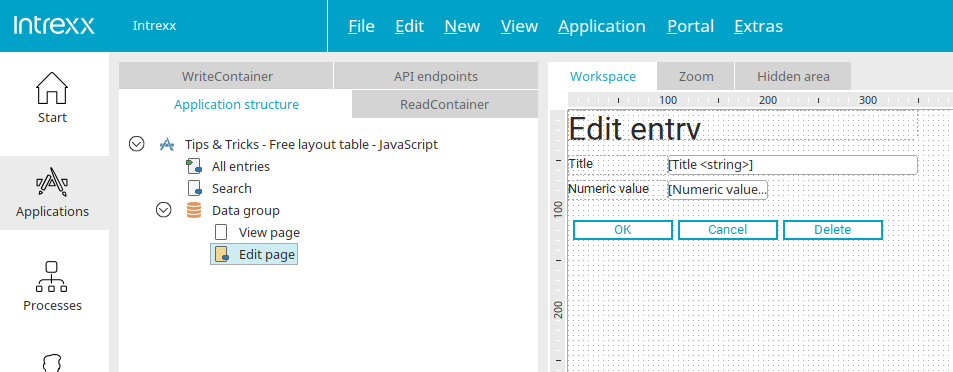Click the All entries page icon

pyautogui.click(x=193, y=166)
